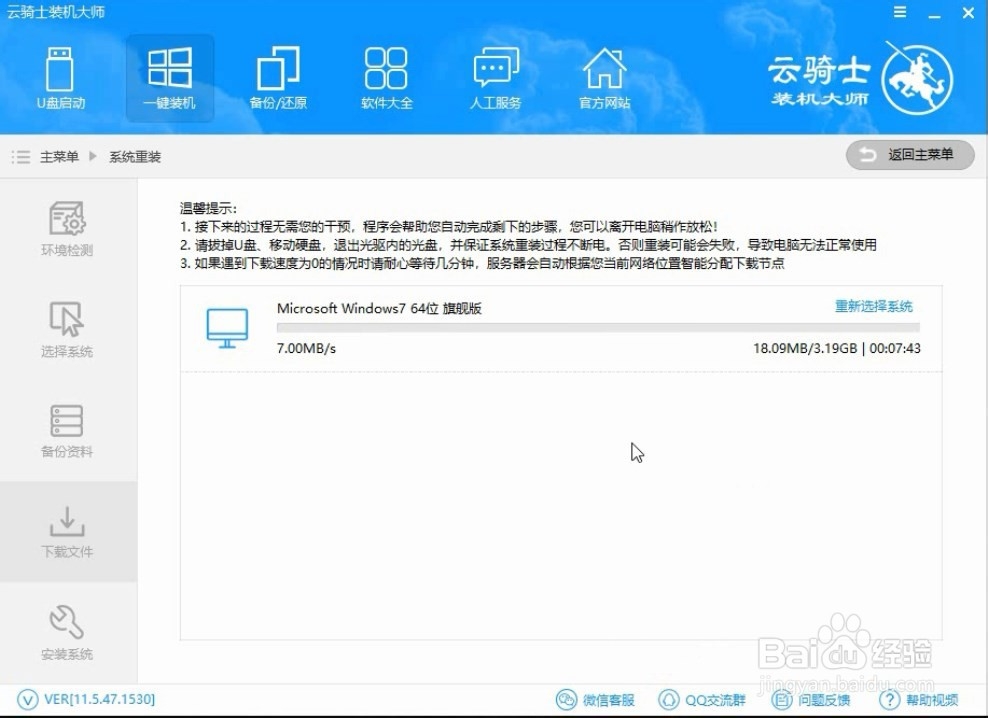Select the 环境检测 step
The width and height of the screenshot is (988, 718).
coord(67,229)
